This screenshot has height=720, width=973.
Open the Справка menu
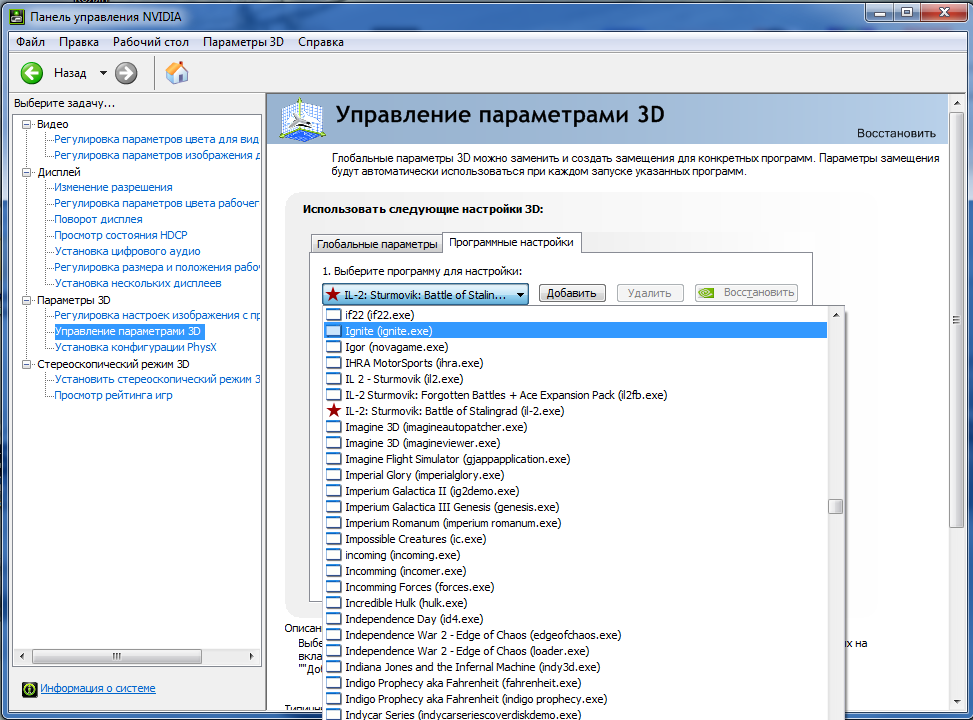coord(321,42)
